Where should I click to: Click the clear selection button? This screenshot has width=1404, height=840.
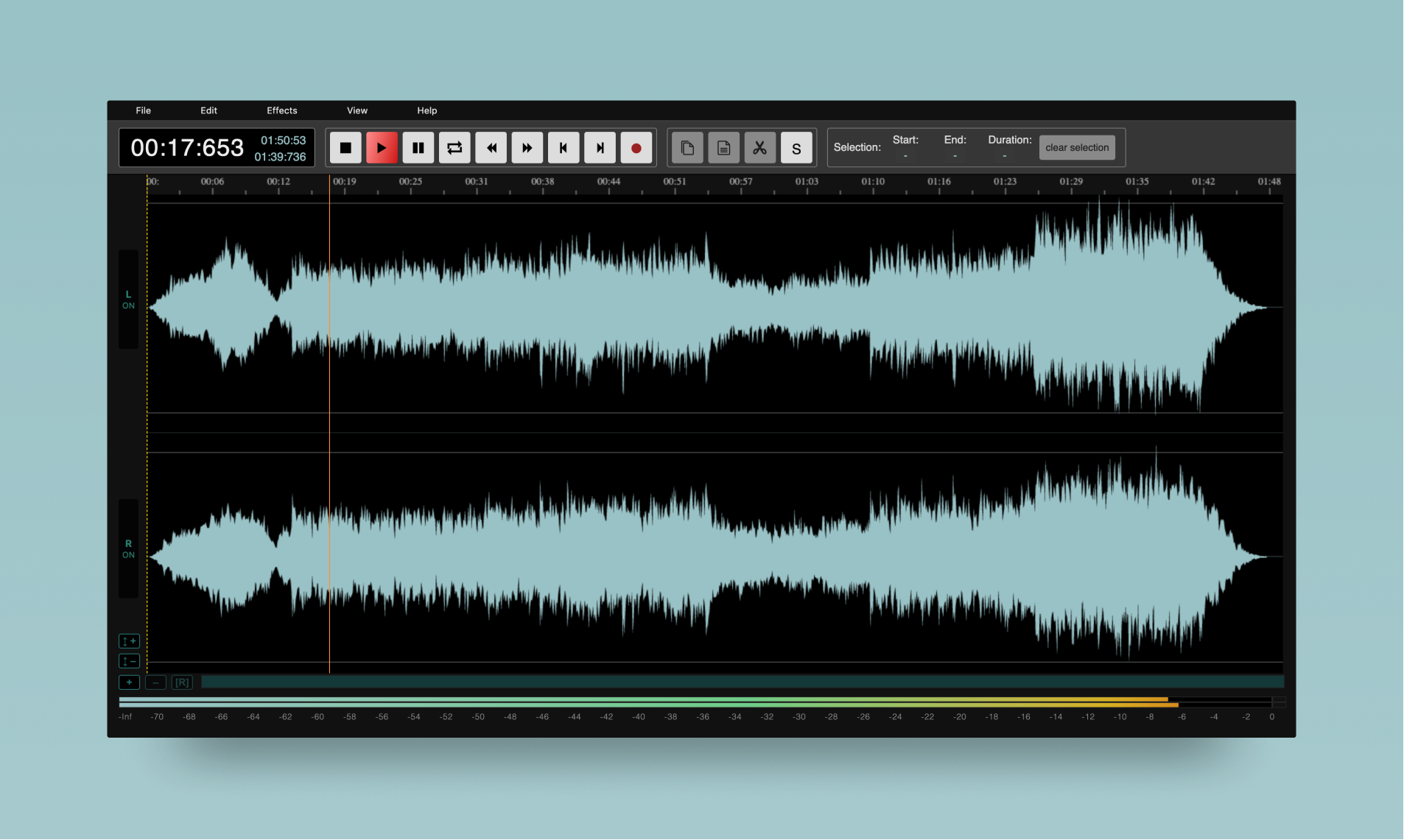(x=1077, y=147)
